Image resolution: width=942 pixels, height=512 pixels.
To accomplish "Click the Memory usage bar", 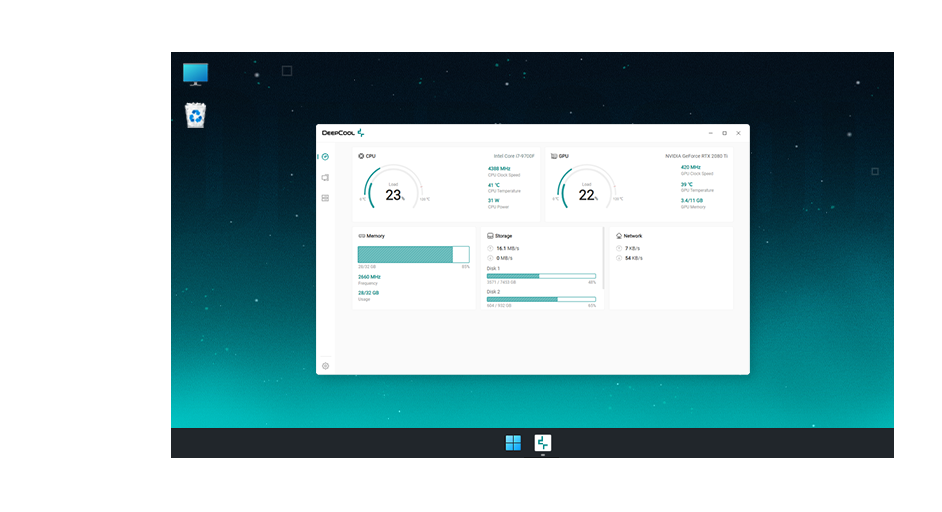I will [x=413, y=255].
